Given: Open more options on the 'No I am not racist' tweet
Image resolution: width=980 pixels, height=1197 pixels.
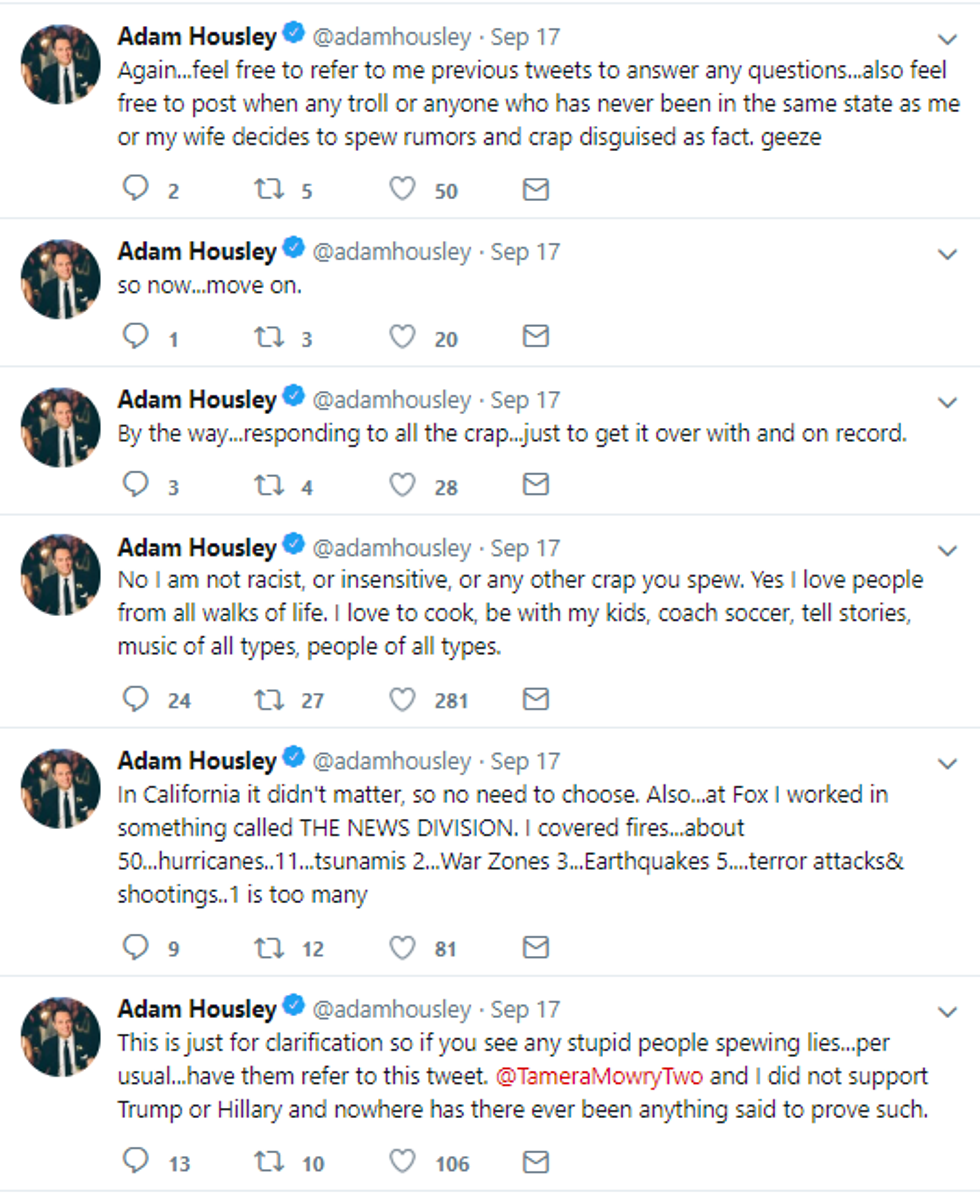Looking at the screenshot, I should click(947, 550).
